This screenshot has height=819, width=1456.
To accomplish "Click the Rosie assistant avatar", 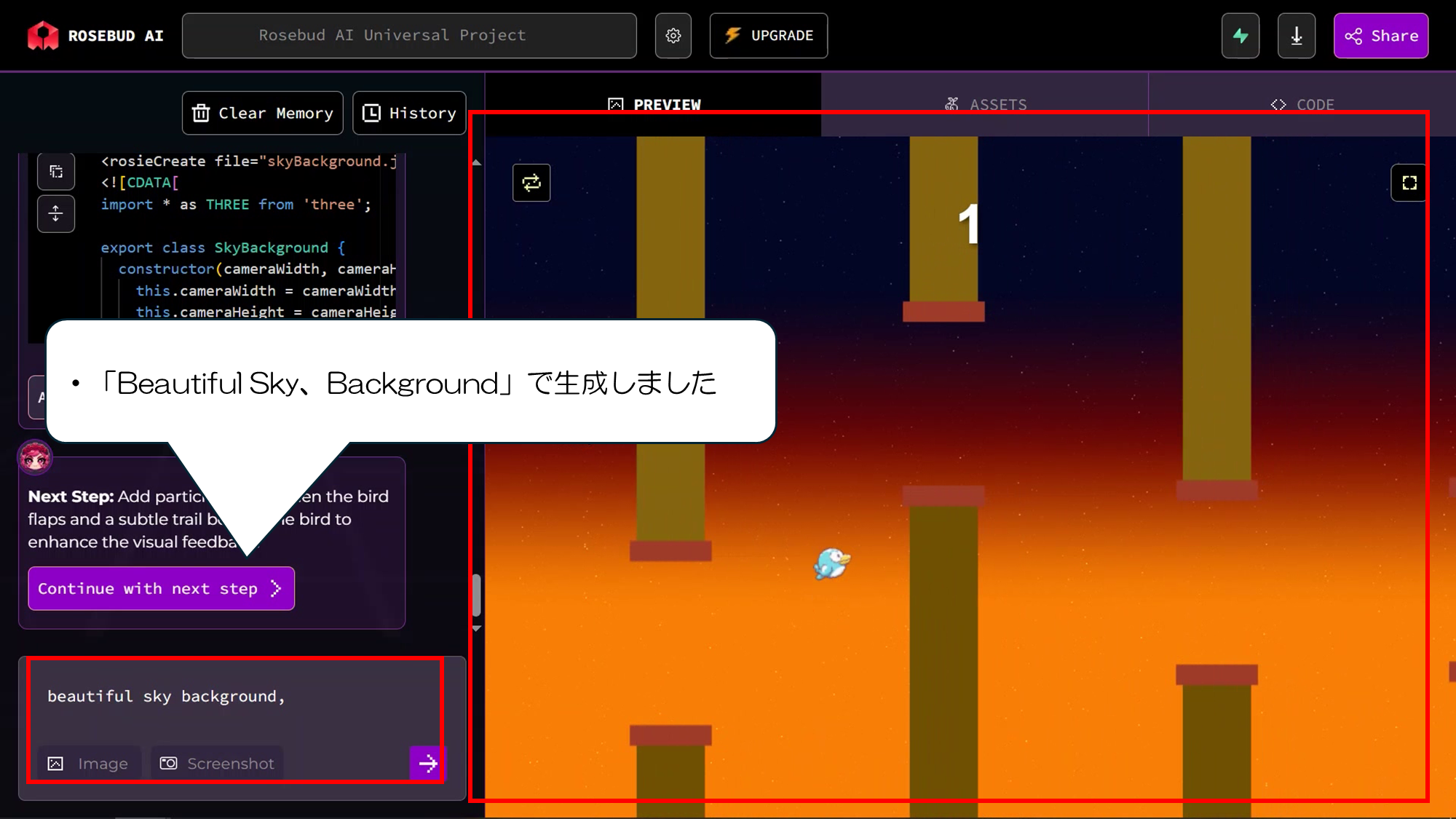I will coord(35,457).
